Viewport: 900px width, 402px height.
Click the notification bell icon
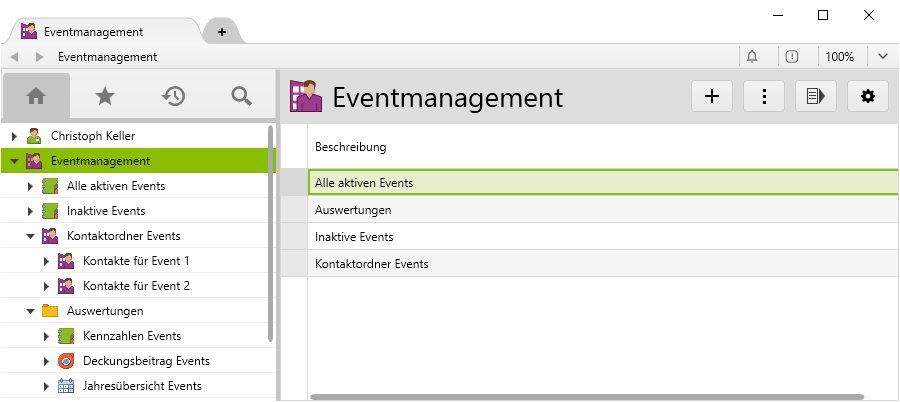752,57
